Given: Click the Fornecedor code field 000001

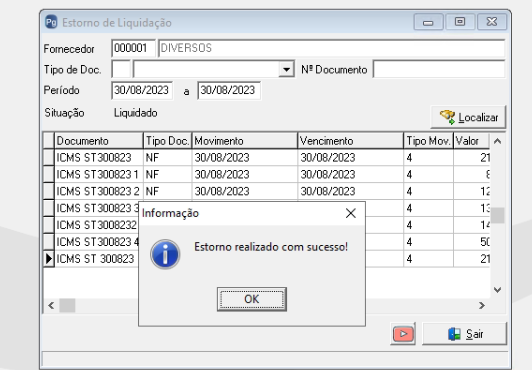Looking at the screenshot, I should tap(133, 48).
